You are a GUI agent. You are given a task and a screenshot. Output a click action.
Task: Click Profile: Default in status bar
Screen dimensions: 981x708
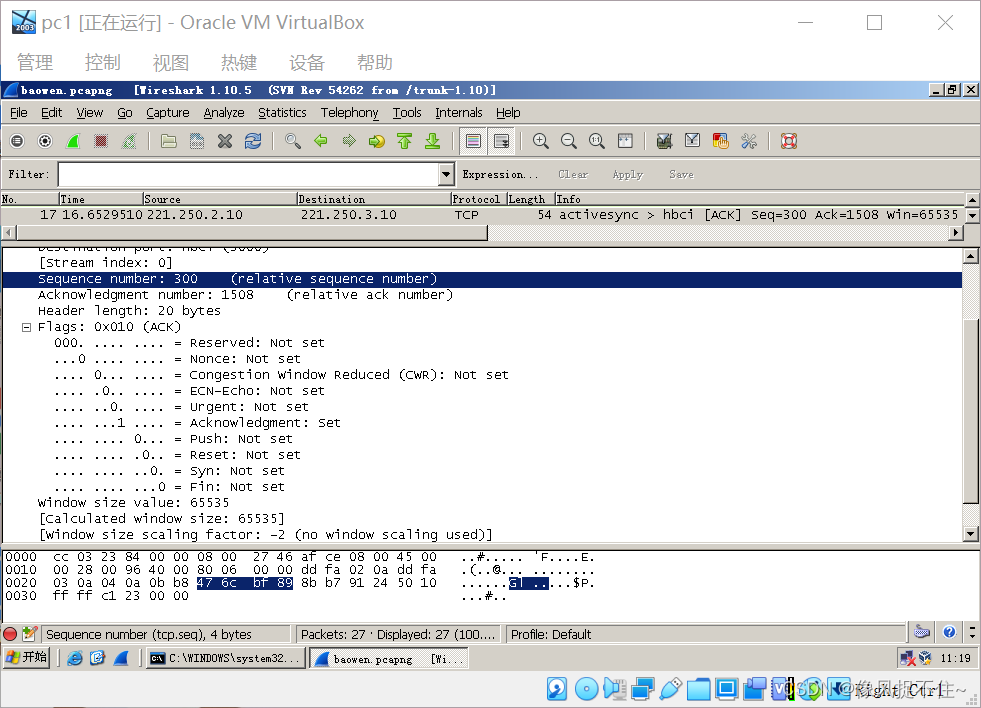pyautogui.click(x=551, y=635)
